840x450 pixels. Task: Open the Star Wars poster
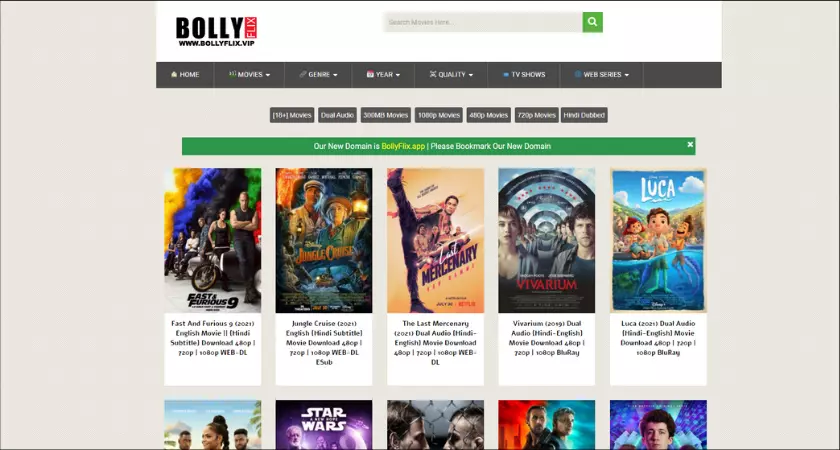324,425
